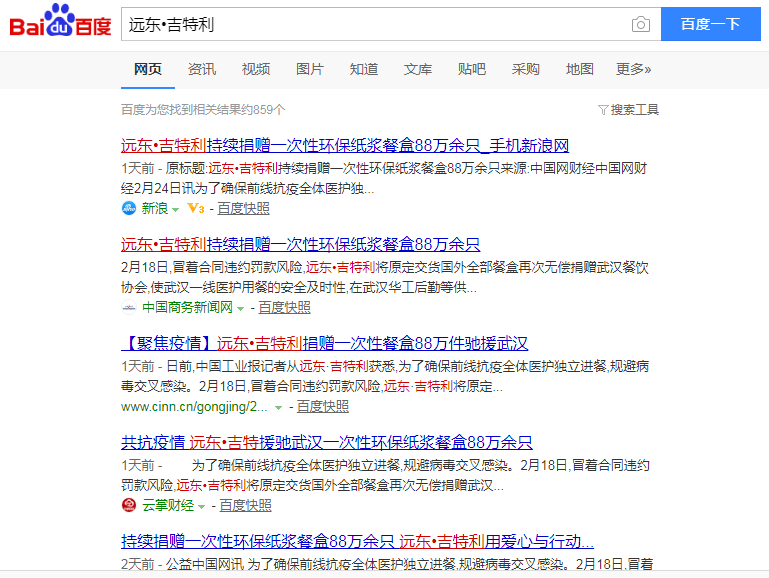Switch to the 采购 tab
Viewport: 769px width, 578px height.
(525, 69)
